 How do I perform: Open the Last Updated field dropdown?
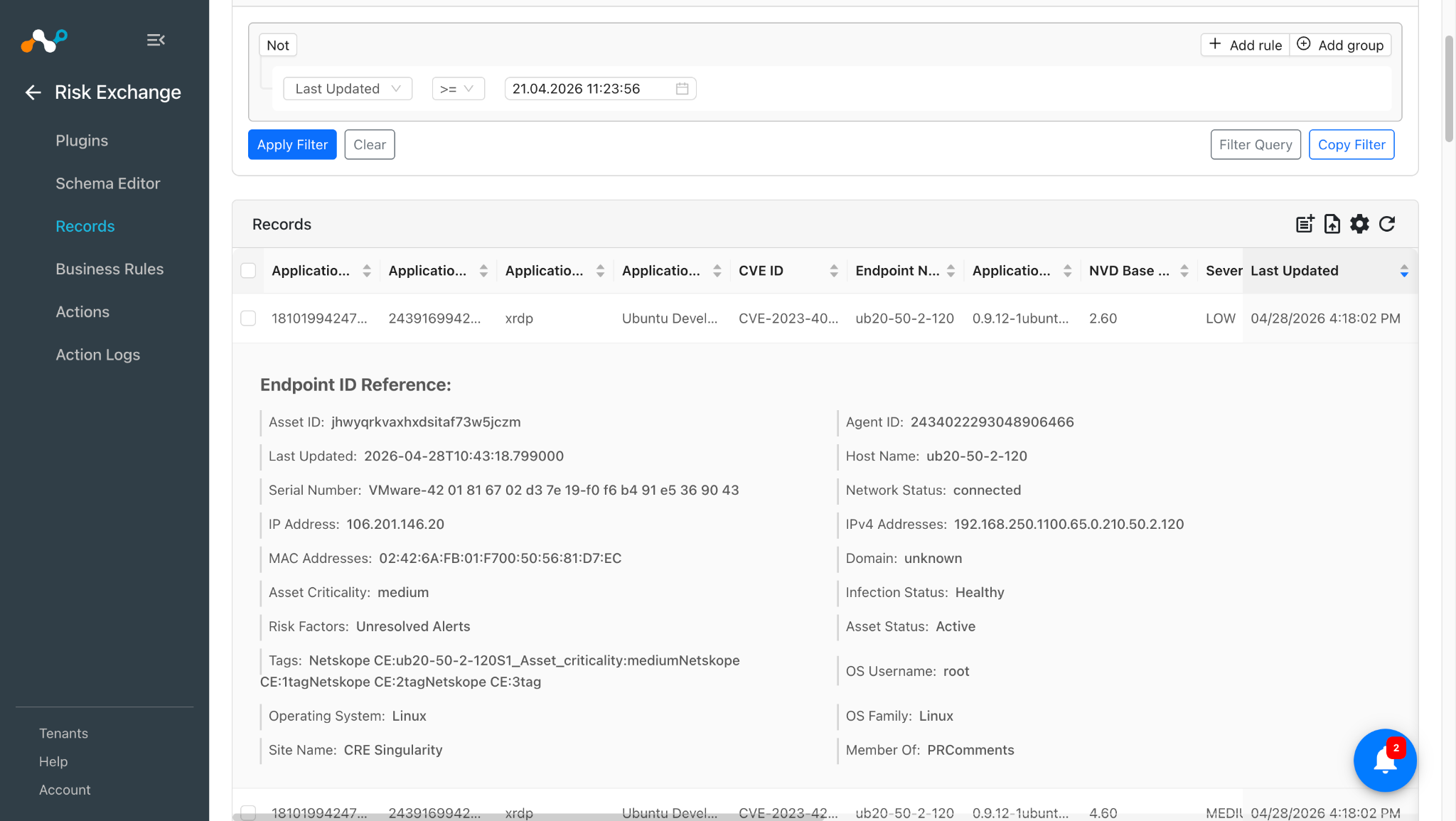pos(348,89)
